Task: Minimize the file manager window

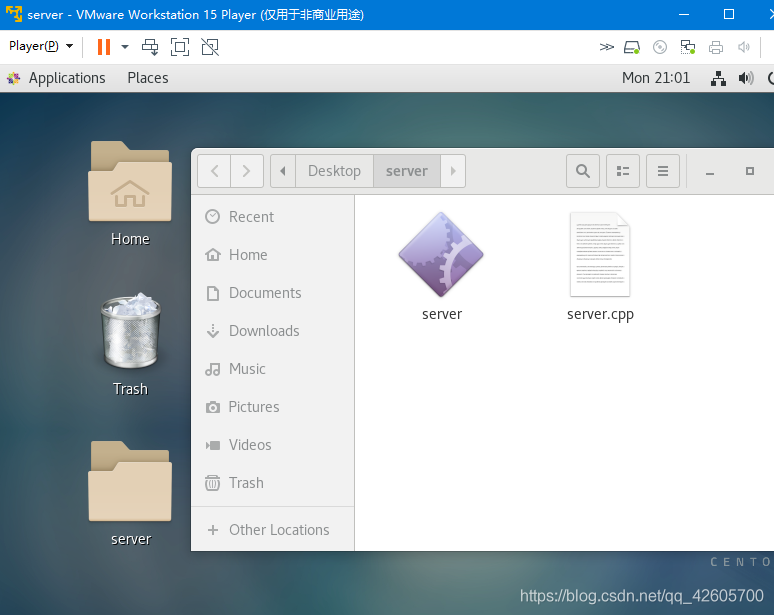Action: [x=710, y=171]
